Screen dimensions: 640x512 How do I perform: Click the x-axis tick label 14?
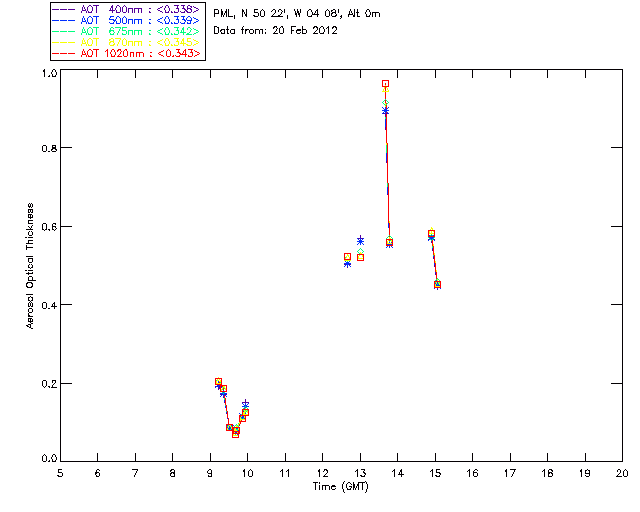pyautogui.click(x=398, y=473)
